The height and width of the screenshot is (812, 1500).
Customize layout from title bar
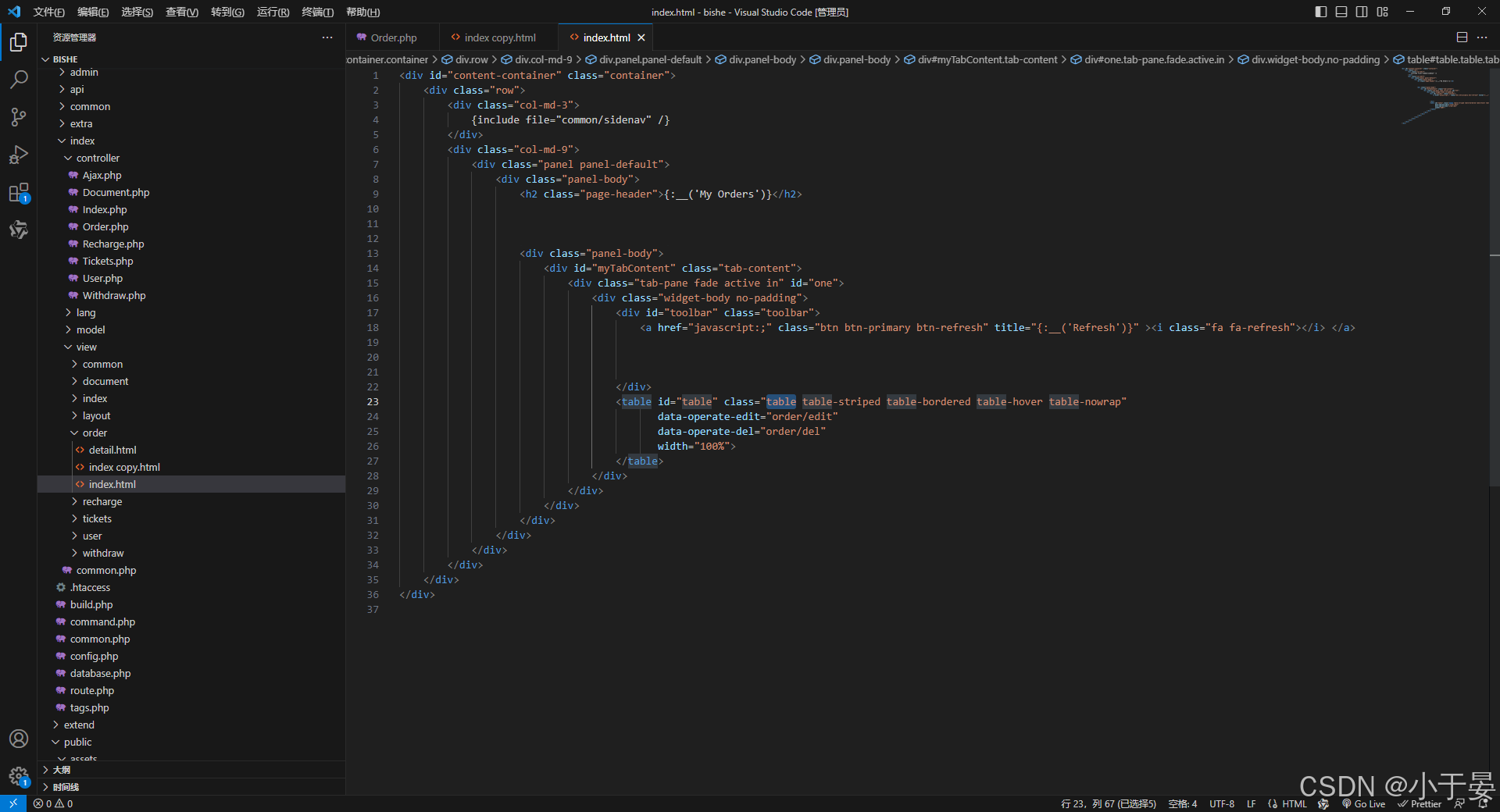[1382, 12]
